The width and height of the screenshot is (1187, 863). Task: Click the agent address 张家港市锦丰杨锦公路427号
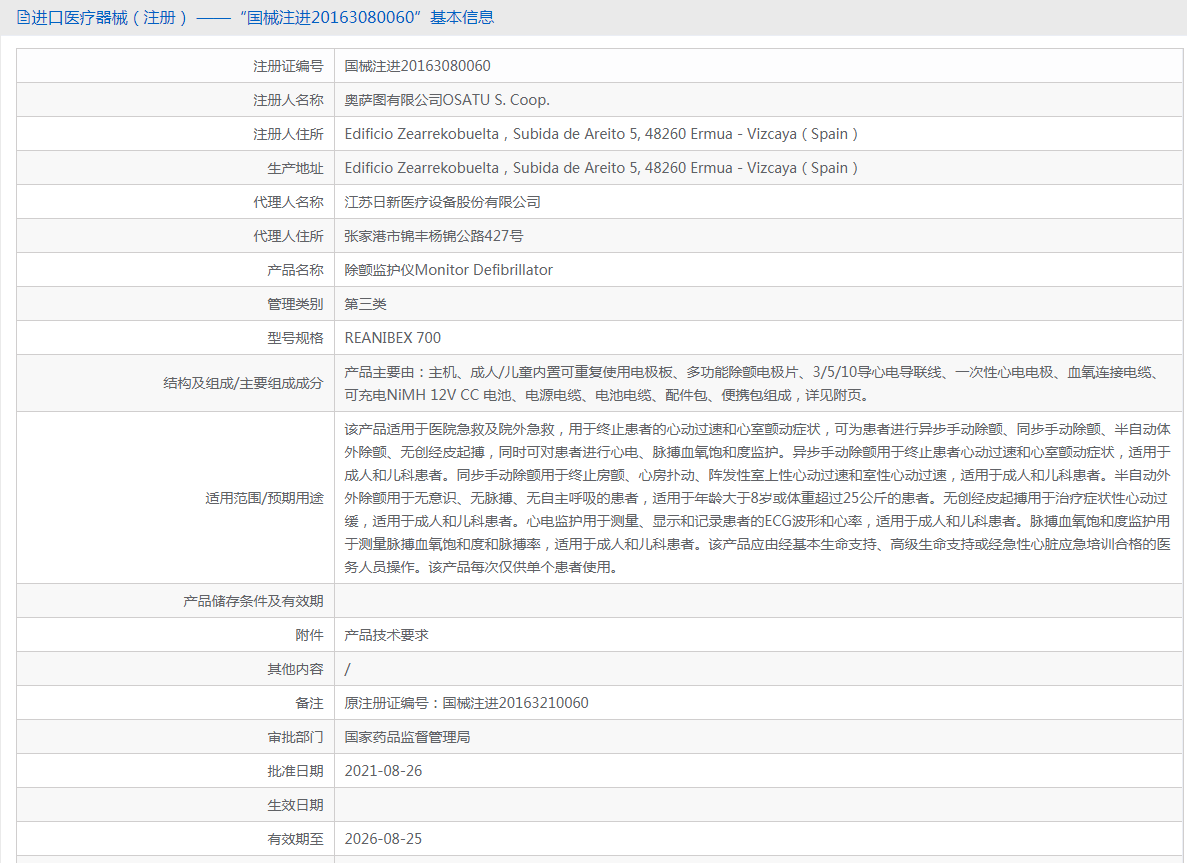click(434, 236)
